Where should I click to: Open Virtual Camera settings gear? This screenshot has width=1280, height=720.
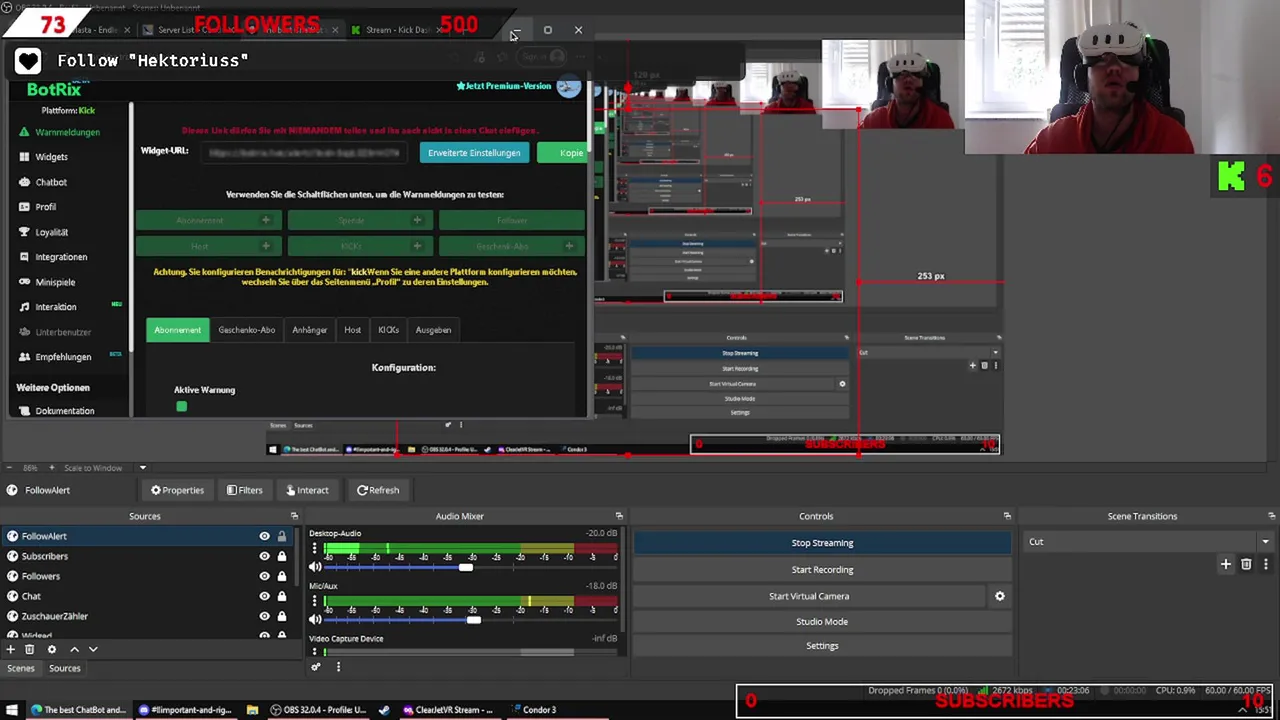coord(999,596)
